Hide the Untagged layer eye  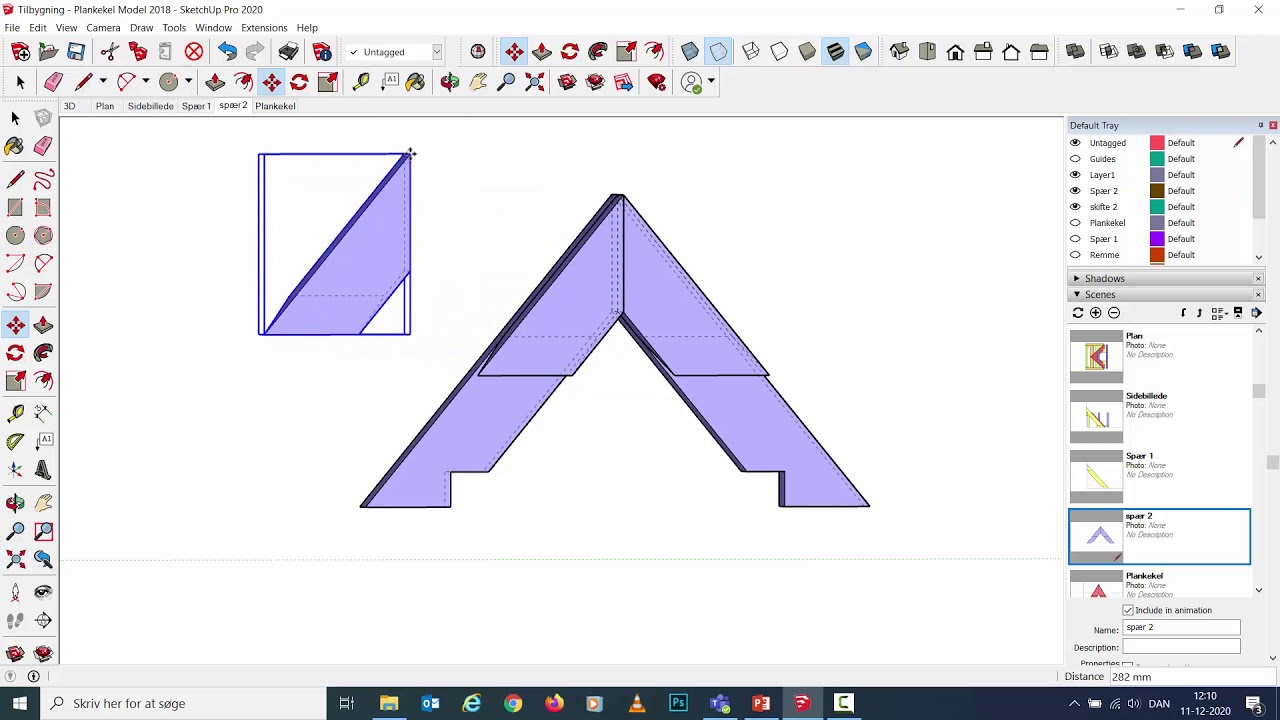coord(1075,143)
